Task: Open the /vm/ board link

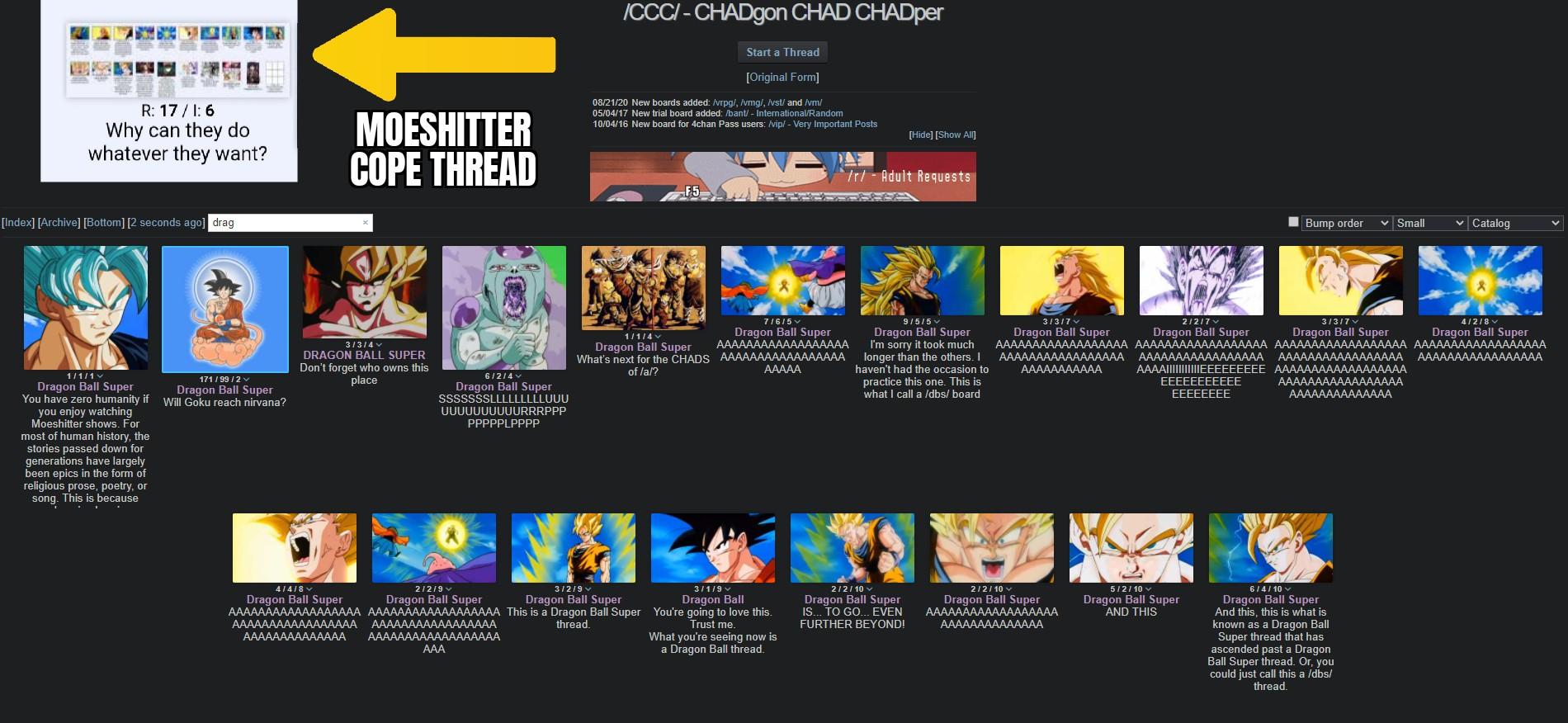Action: (814, 102)
